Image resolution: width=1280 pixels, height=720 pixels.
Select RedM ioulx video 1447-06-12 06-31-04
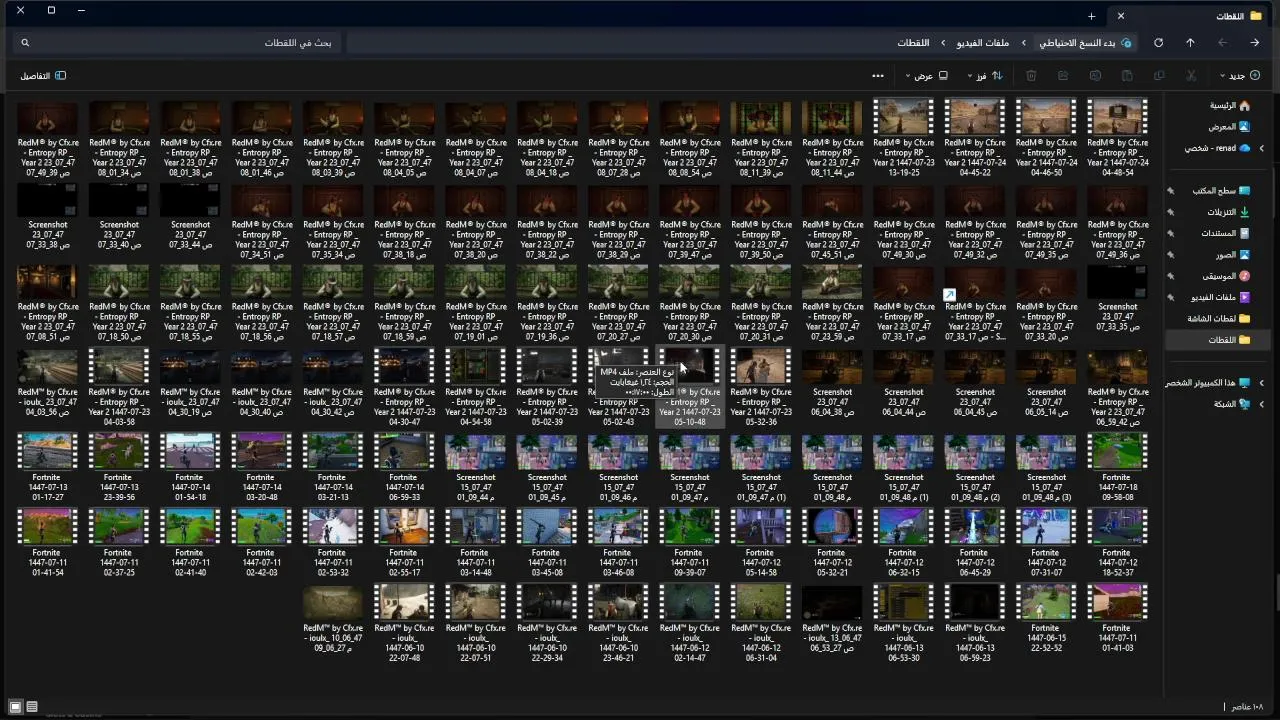(760, 623)
